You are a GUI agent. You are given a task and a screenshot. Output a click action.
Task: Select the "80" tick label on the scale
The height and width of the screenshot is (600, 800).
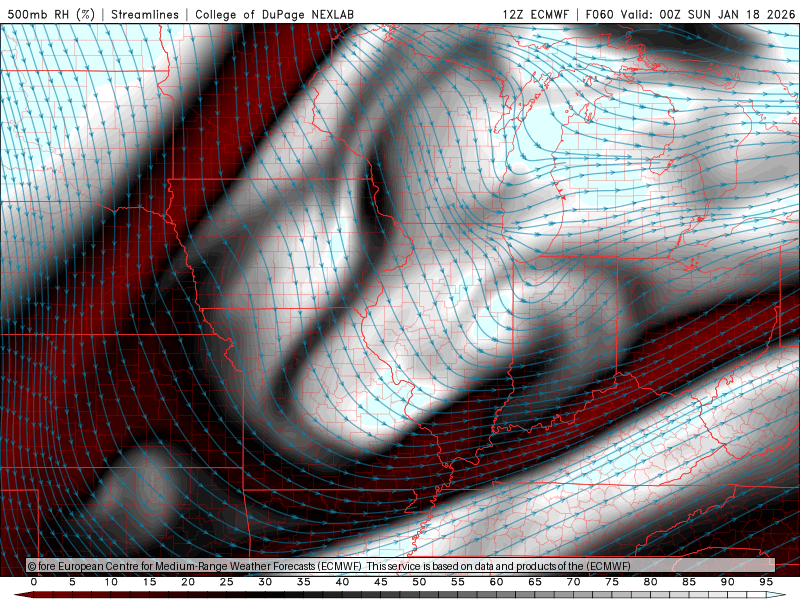coord(651,582)
